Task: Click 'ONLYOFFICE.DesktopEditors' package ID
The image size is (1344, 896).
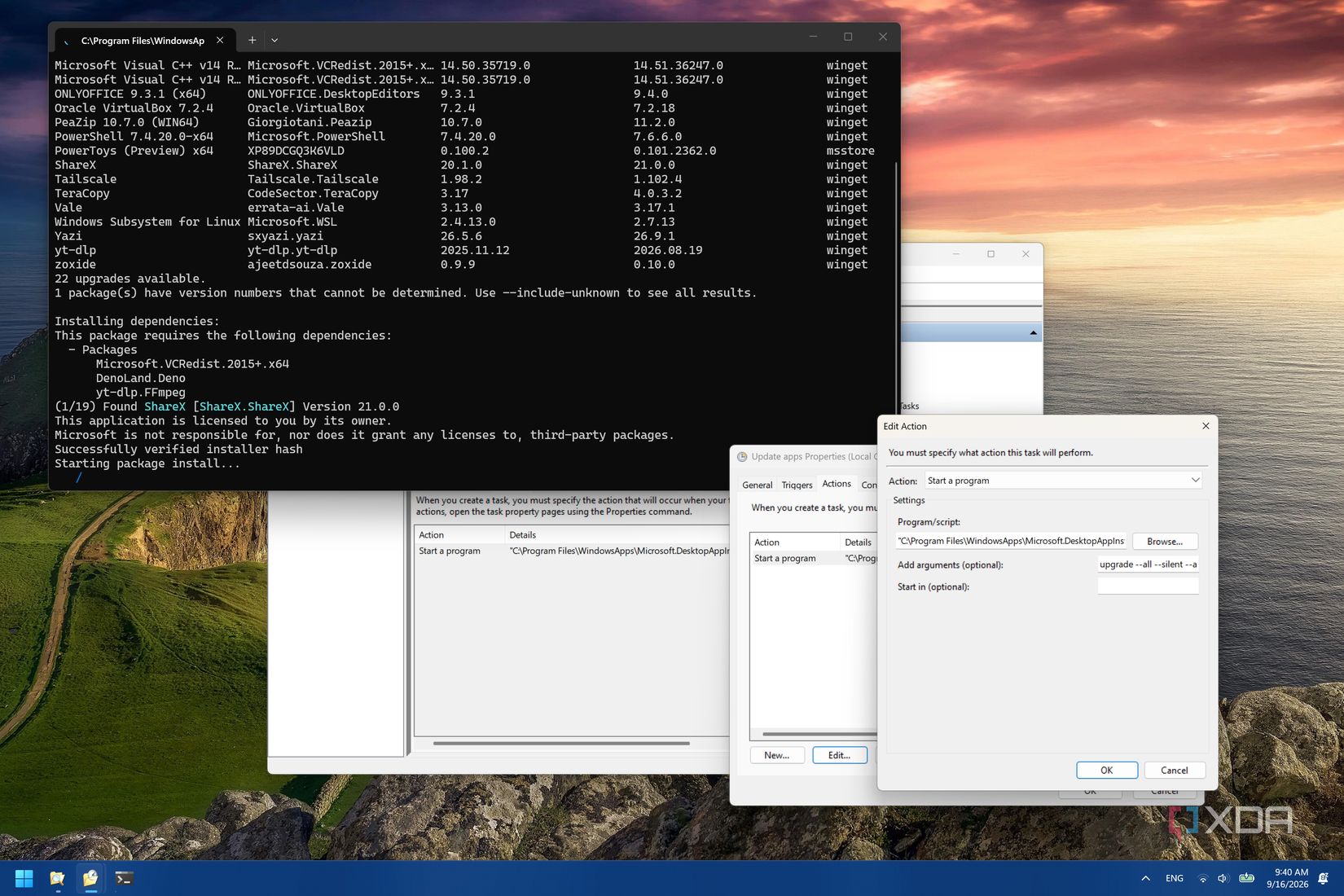Action: [334, 94]
